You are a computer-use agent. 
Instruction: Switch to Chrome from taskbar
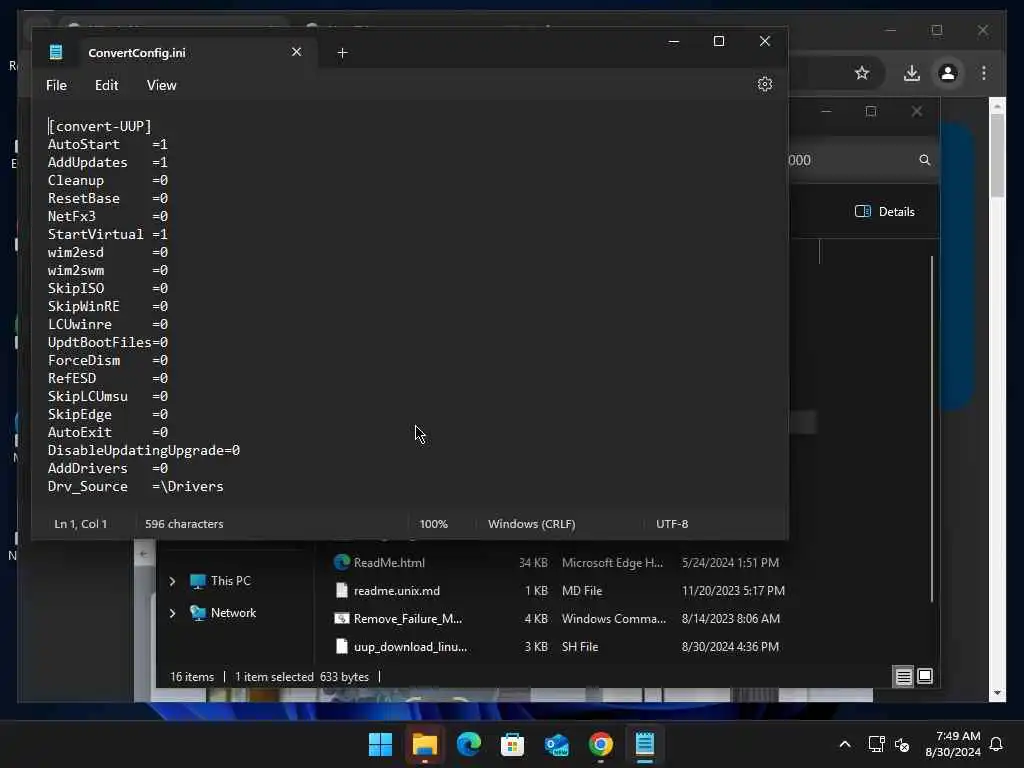600,744
